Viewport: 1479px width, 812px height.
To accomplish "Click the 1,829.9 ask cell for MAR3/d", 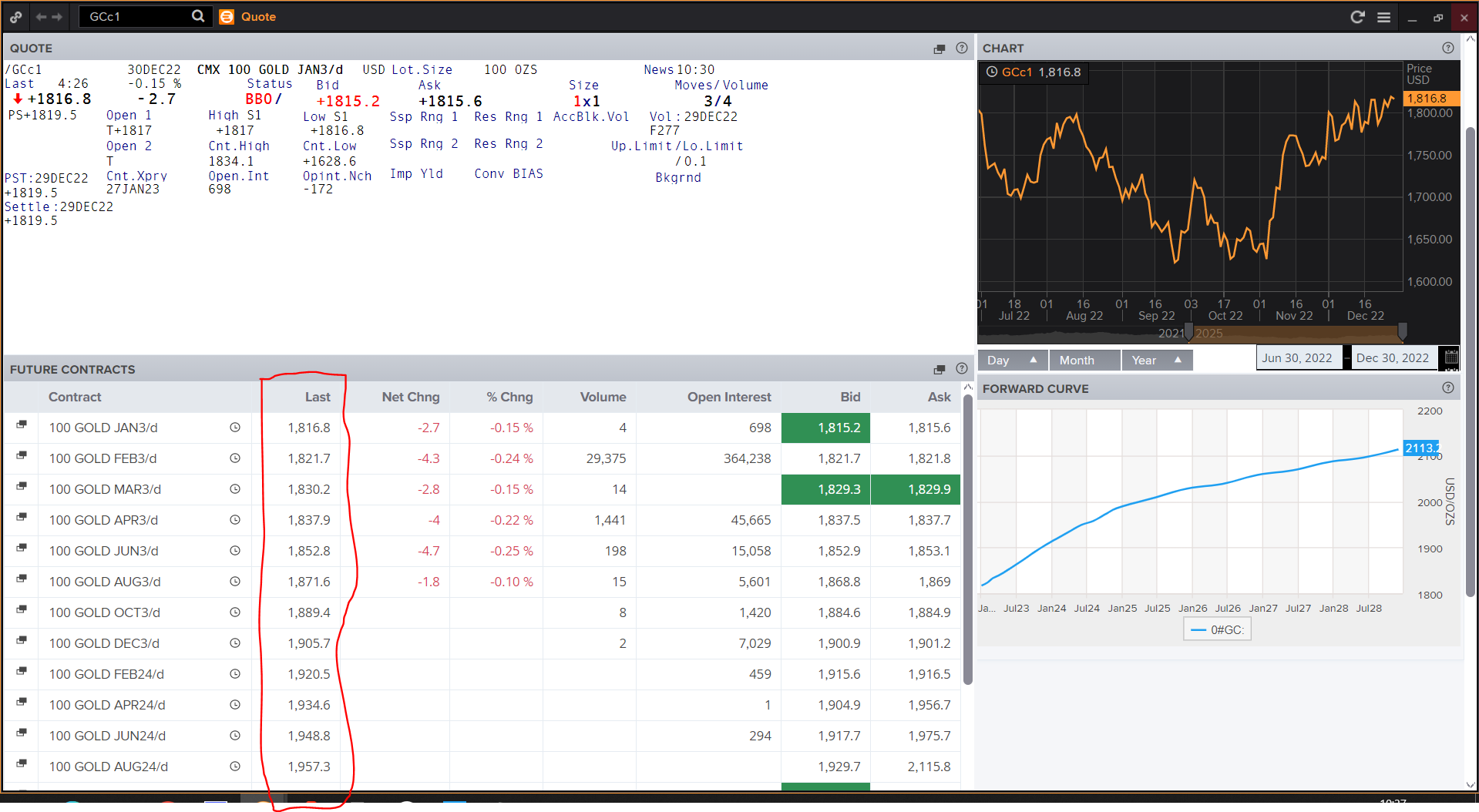I will click(916, 489).
